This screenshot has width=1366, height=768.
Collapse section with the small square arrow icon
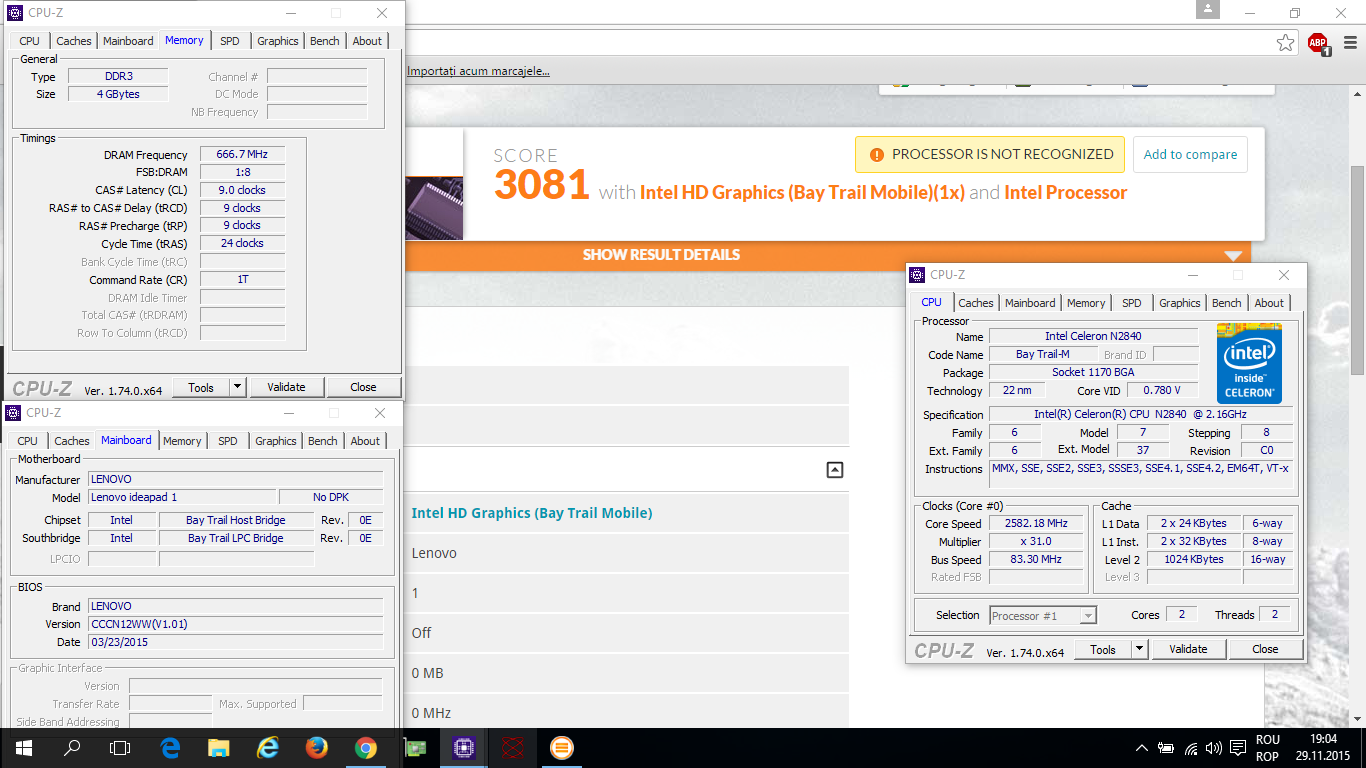pyautogui.click(x=835, y=470)
